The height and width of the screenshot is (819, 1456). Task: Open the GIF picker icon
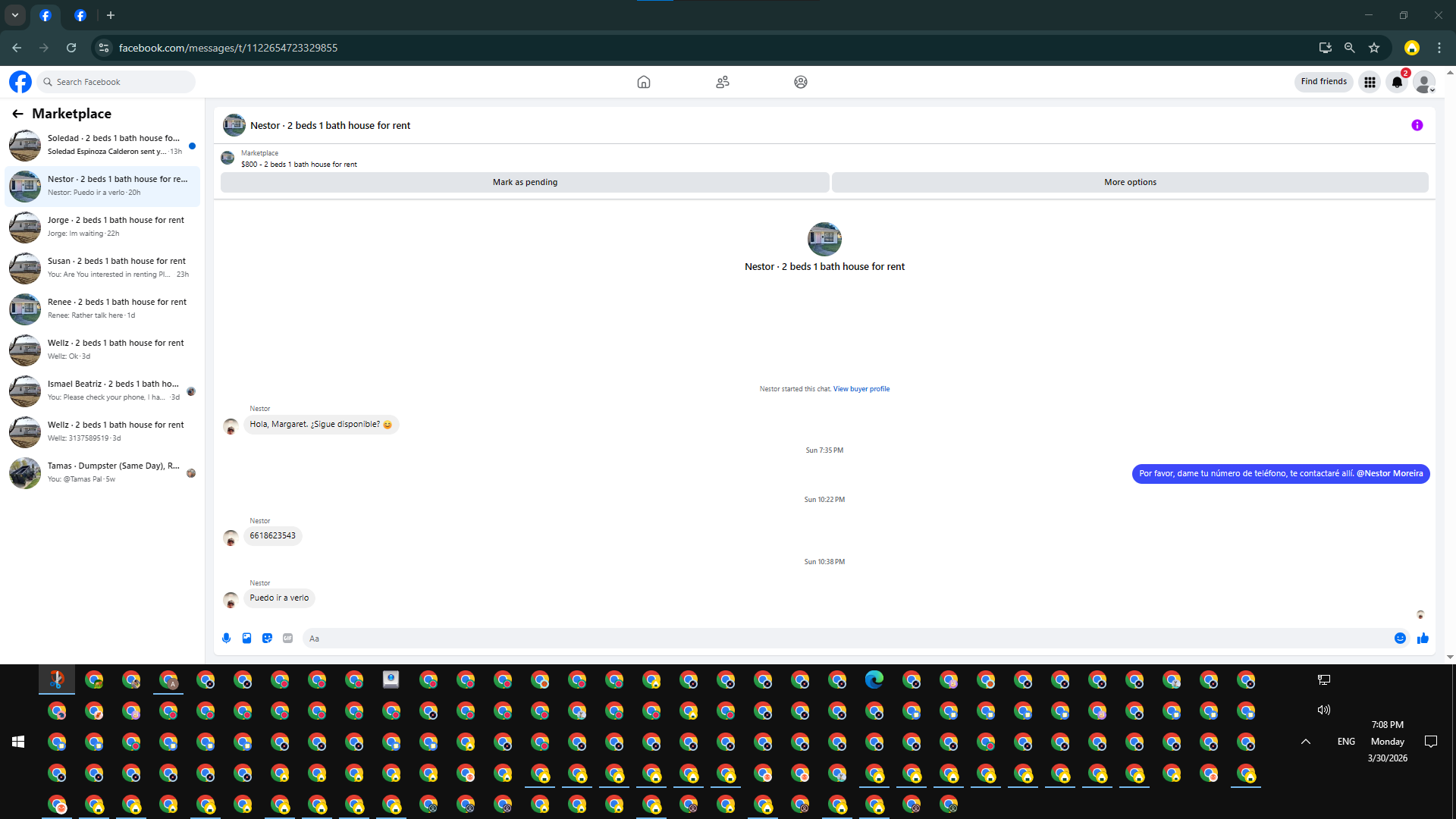click(287, 639)
